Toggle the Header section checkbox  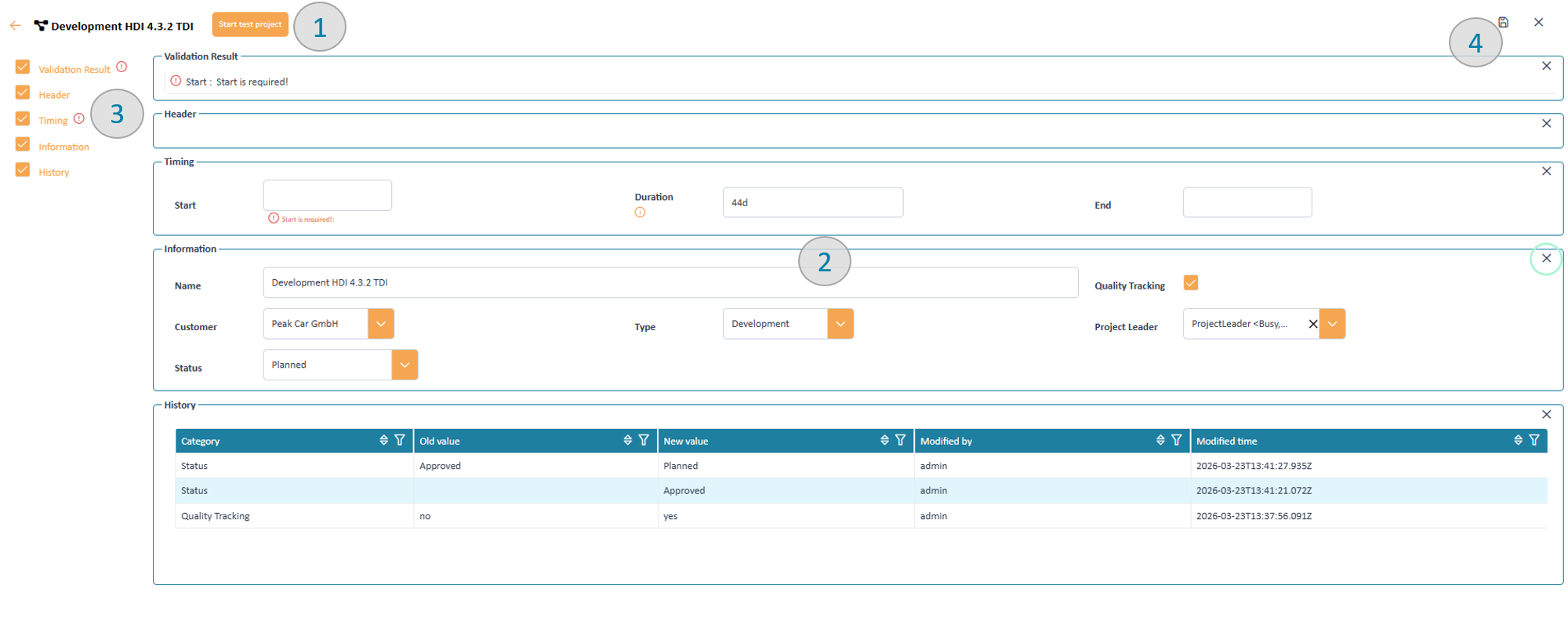23,93
